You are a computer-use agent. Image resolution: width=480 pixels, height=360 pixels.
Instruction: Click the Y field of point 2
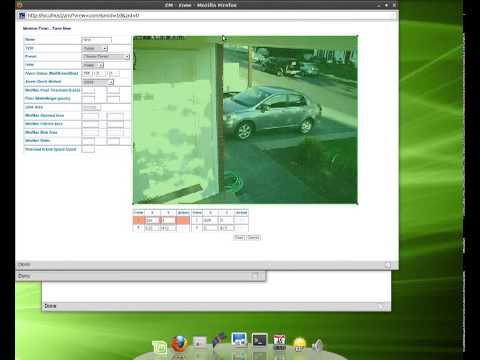coord(226,220)
